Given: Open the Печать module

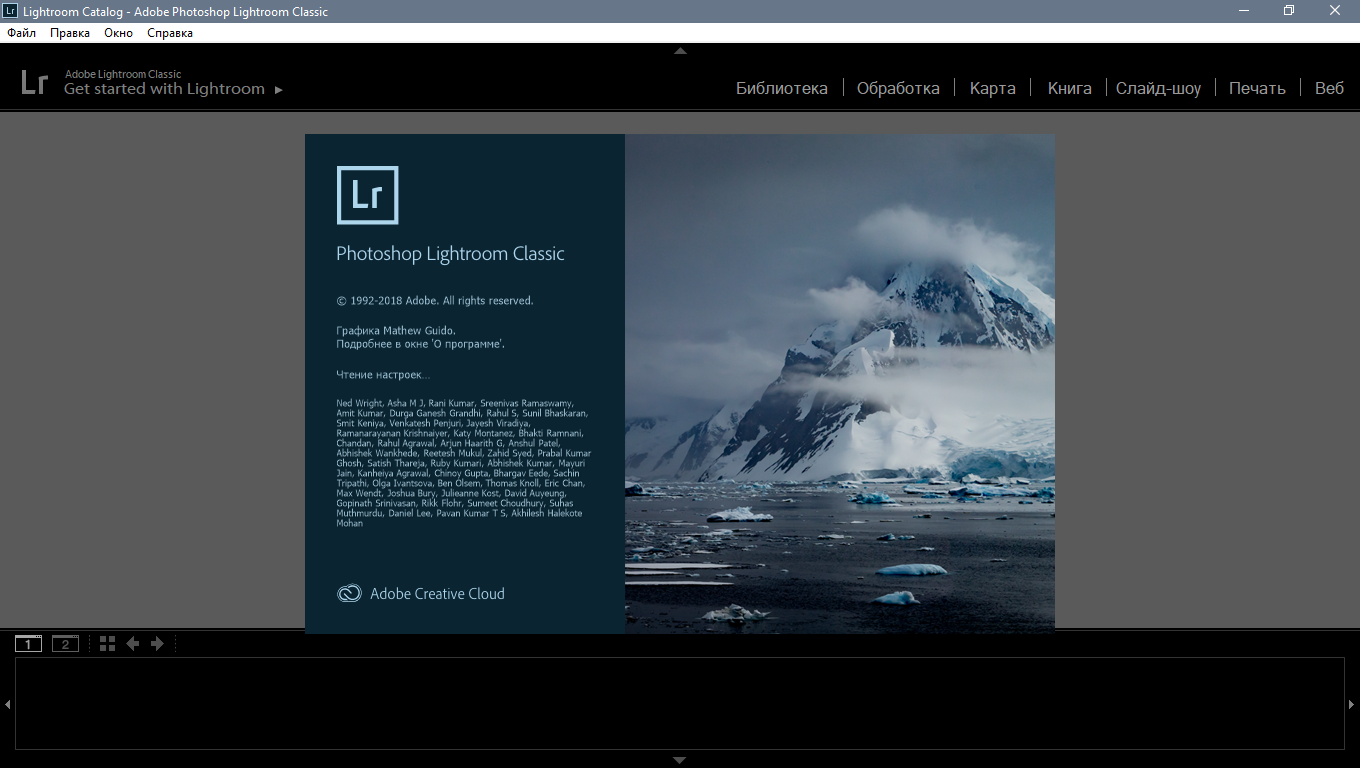Looking at the screenshot, I should click(1257, 88).
